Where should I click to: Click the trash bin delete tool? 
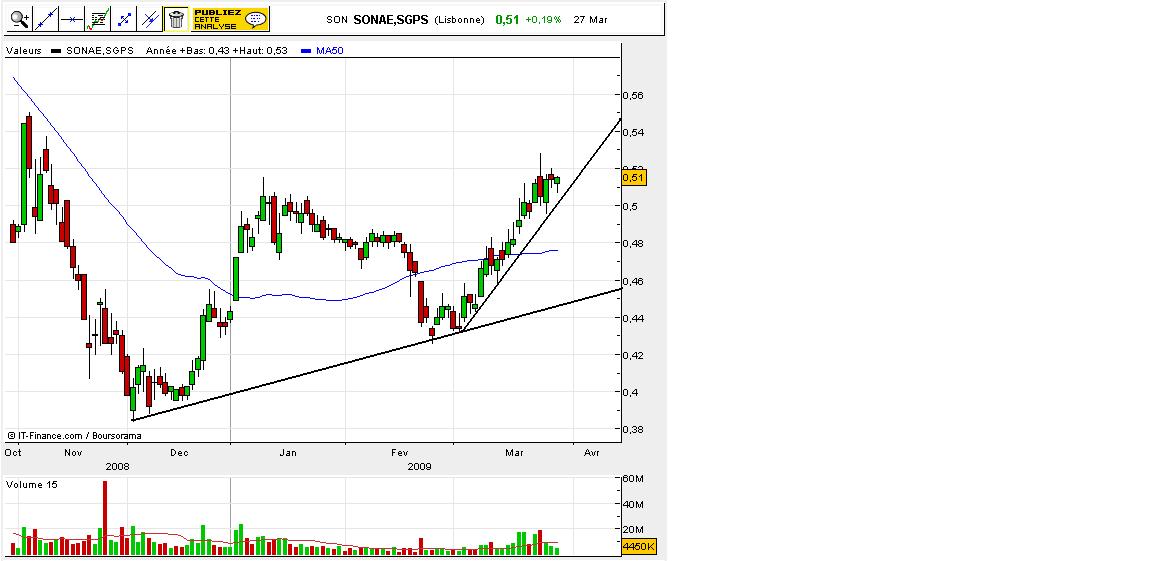(x=176, y=19)
